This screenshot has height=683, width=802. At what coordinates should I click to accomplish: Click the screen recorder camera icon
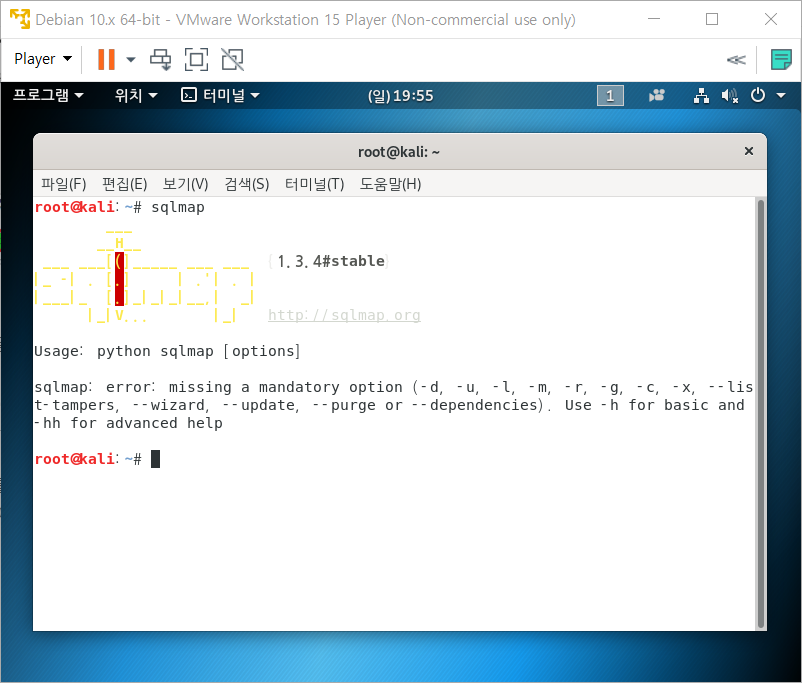click(x=656, y=95)
